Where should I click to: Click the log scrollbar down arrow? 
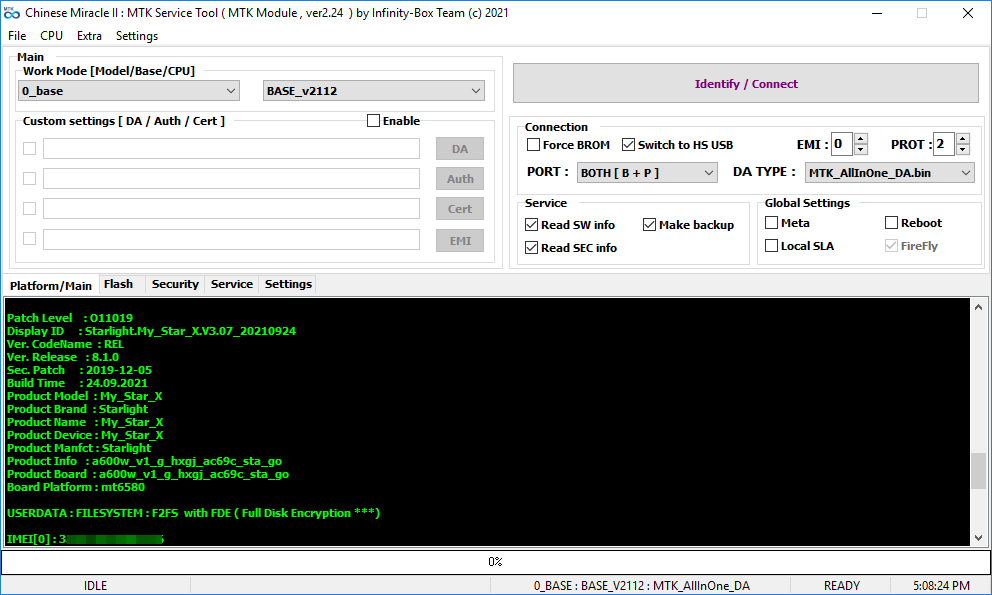[x=978, y=537]
